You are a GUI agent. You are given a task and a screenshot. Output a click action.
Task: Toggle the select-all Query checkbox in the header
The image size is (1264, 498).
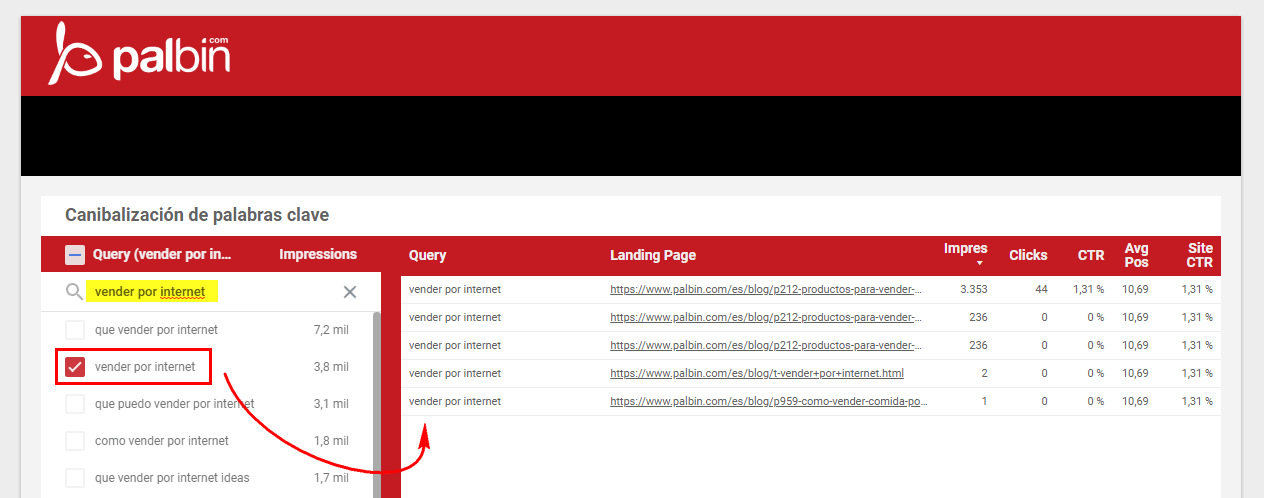point(75,255)
